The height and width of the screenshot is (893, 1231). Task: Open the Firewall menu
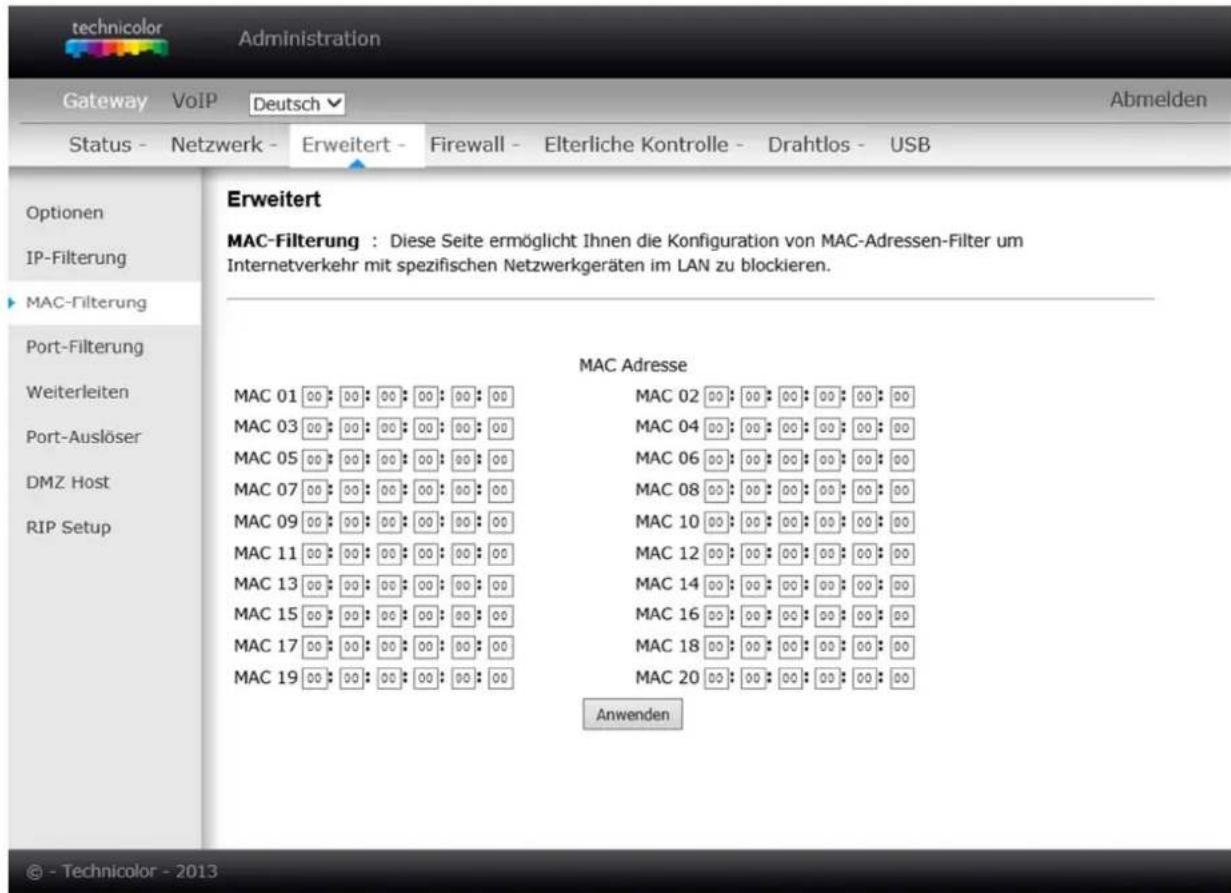click(x=475, y=145)
